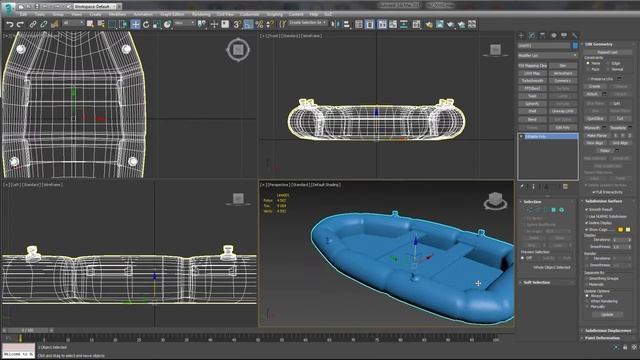Click Bind to Space Warp icon
This screenshot has width=640, height=360.
pos(55,24)
